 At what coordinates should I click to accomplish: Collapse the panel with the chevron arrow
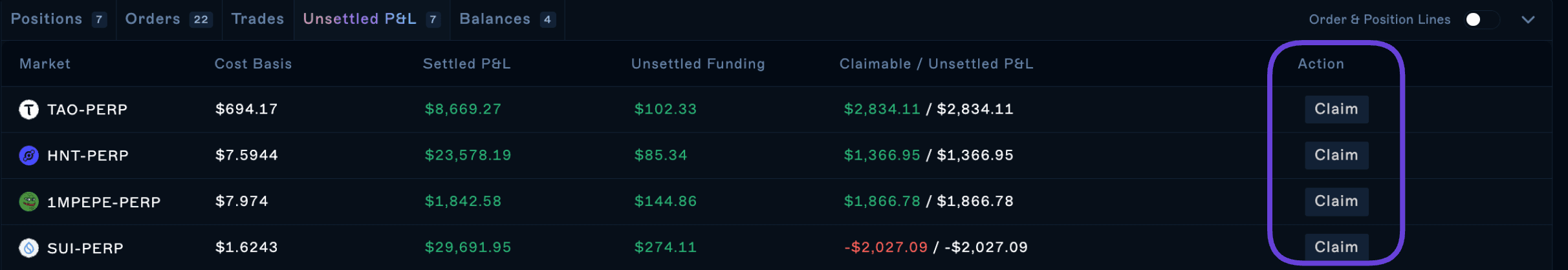point(1528,19)
